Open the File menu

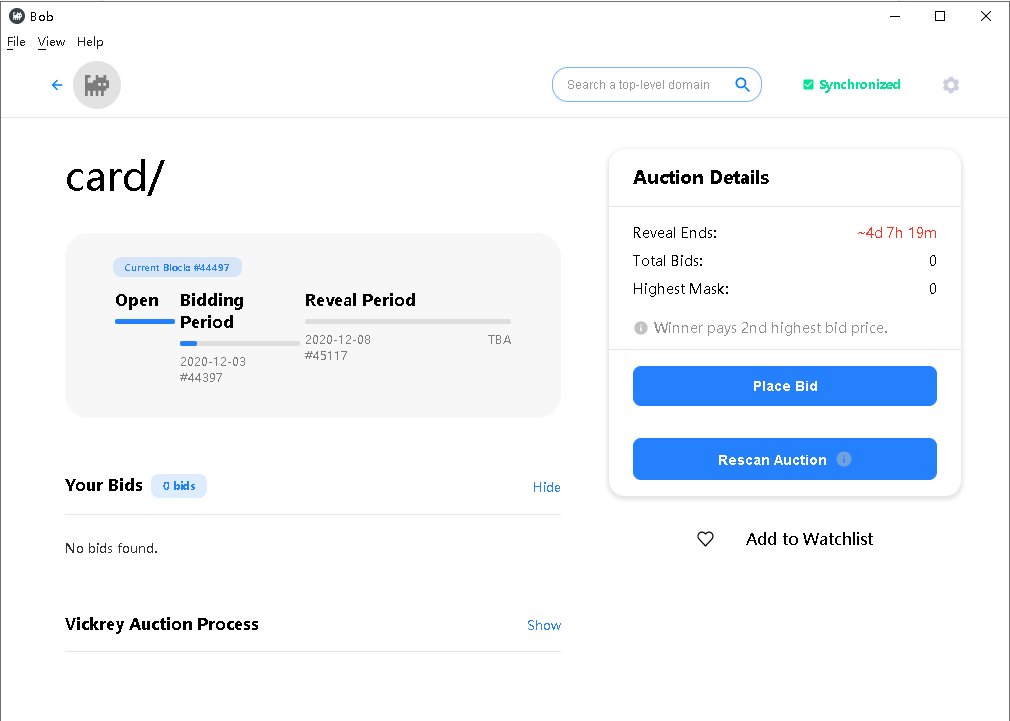[x=16, y=42]
